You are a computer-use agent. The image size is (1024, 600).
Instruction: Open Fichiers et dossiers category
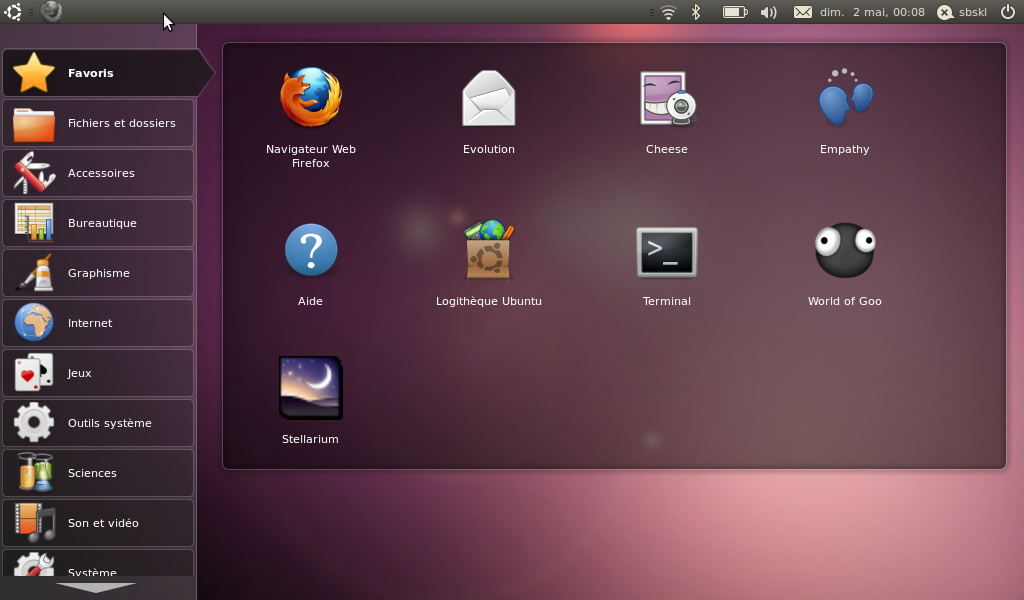click(98, 123)
